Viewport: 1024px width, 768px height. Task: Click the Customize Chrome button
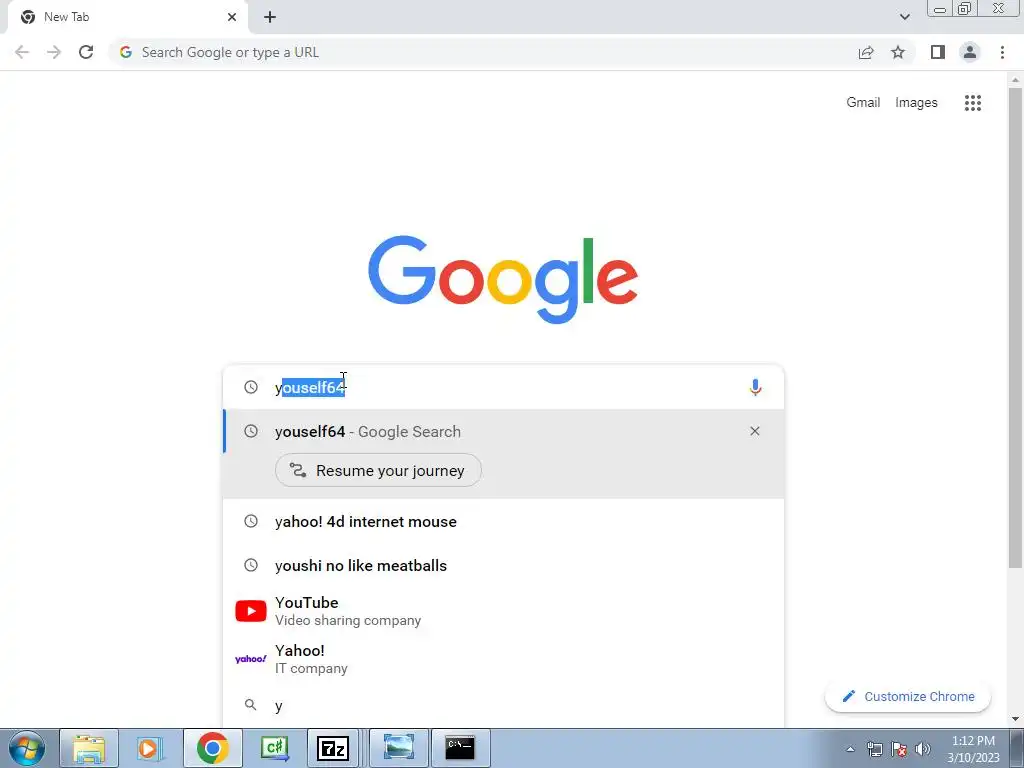(908, 696)
